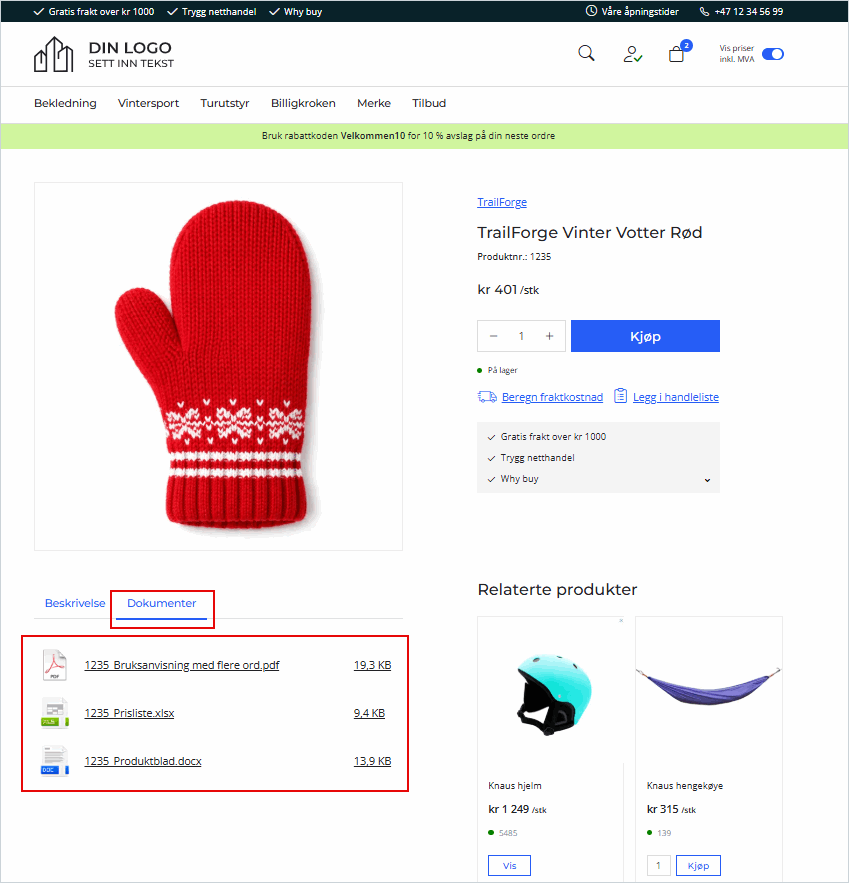Screen dimensions: 849x883
Task: Click the clock icon beside Våre åpningstider
Action: pos(590,11)
